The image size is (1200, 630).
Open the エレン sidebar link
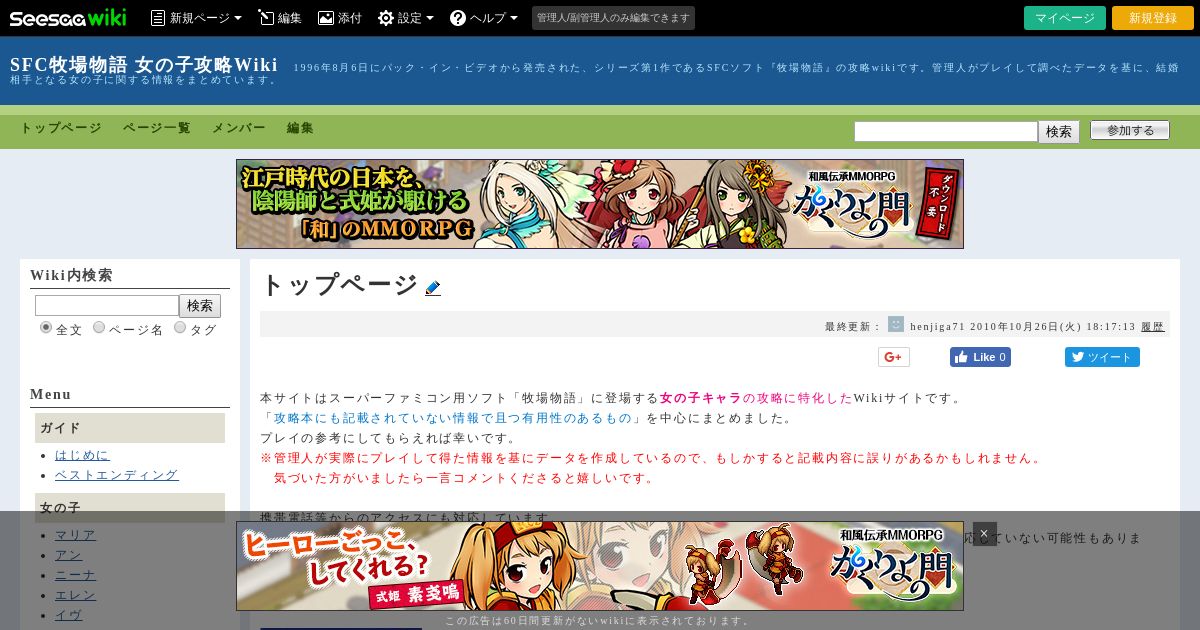[x=76, y=595]
